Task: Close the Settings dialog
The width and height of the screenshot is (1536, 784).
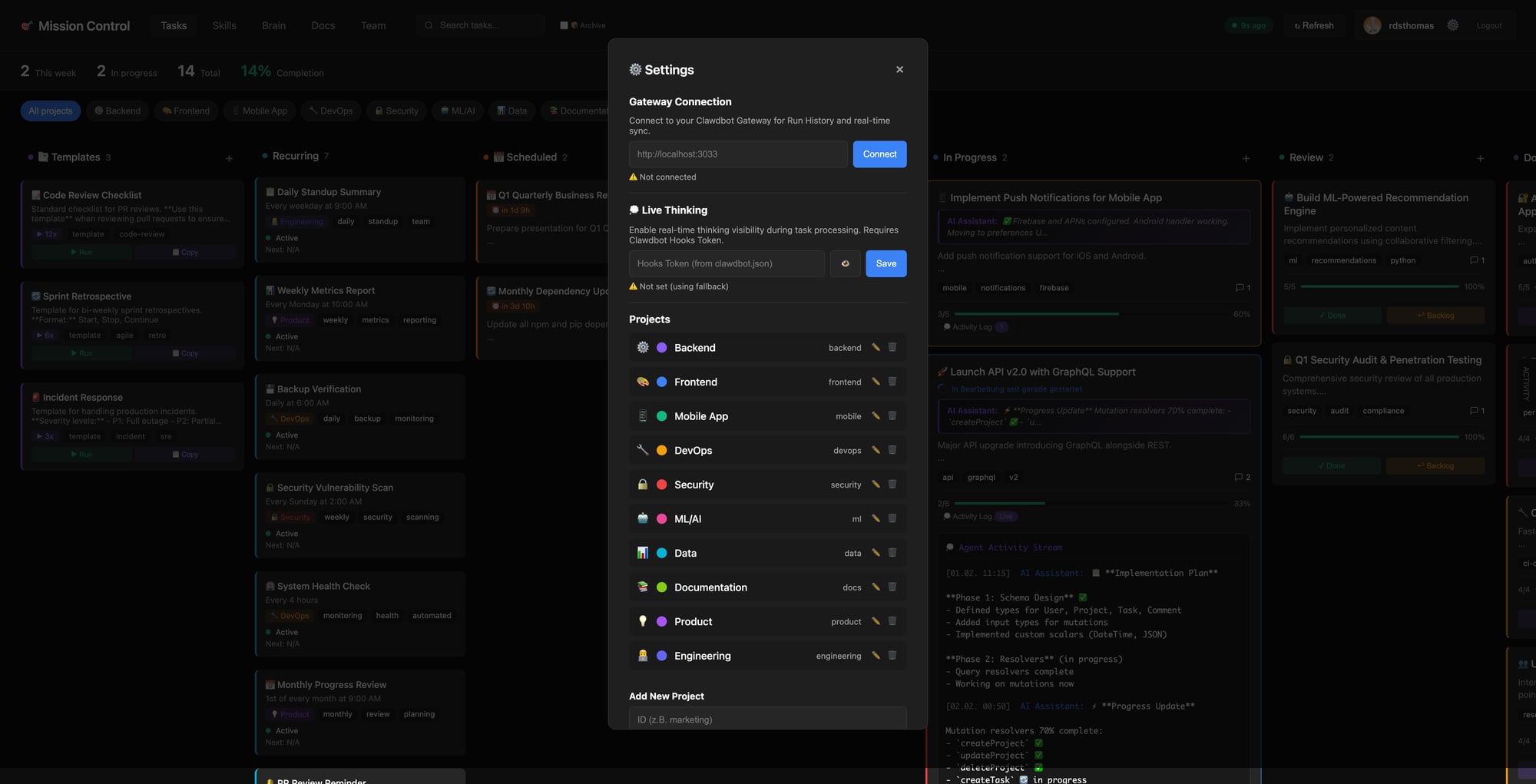Action: (899, 69)
